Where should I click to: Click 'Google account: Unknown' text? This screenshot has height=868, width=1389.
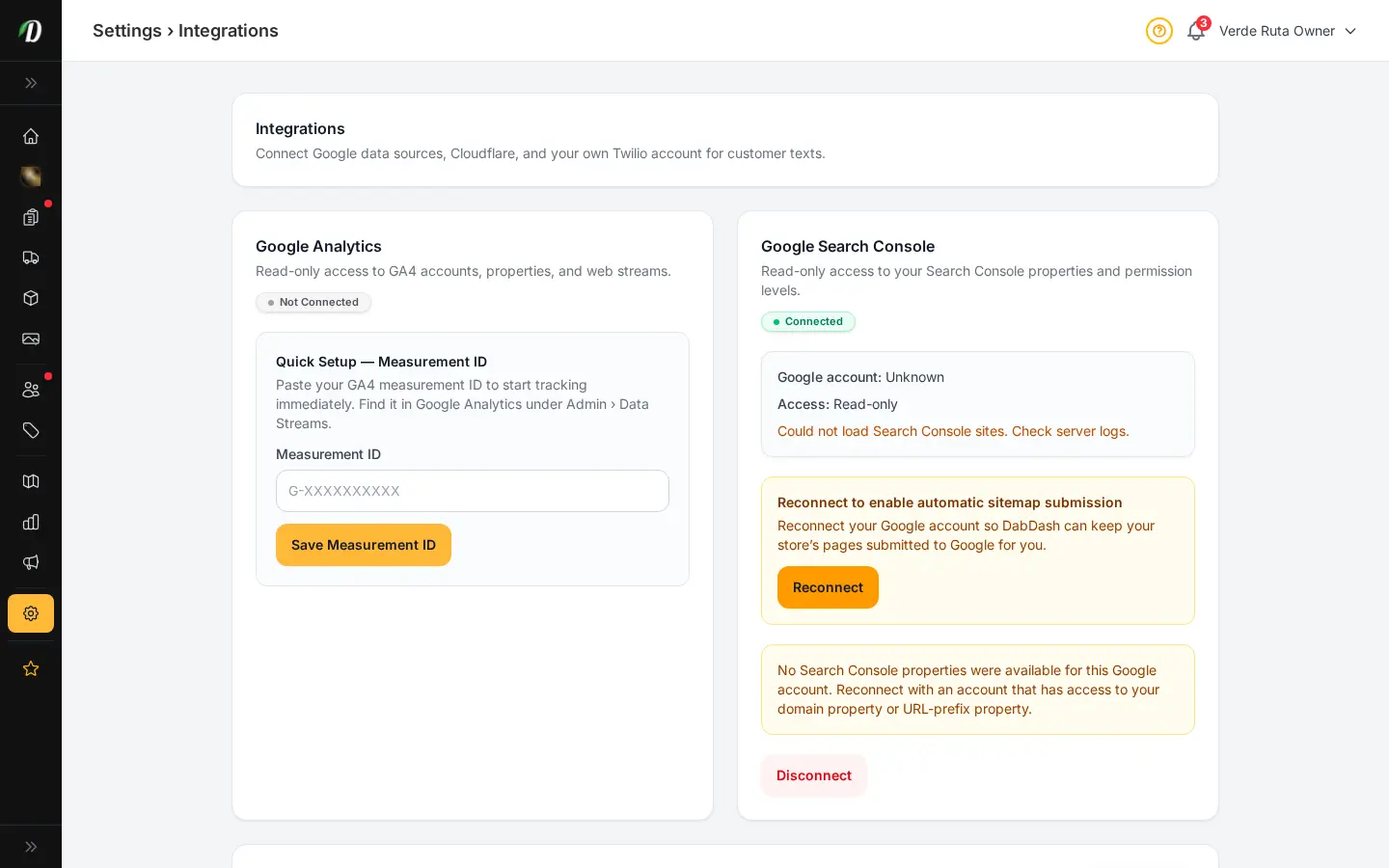pos(860,377)
